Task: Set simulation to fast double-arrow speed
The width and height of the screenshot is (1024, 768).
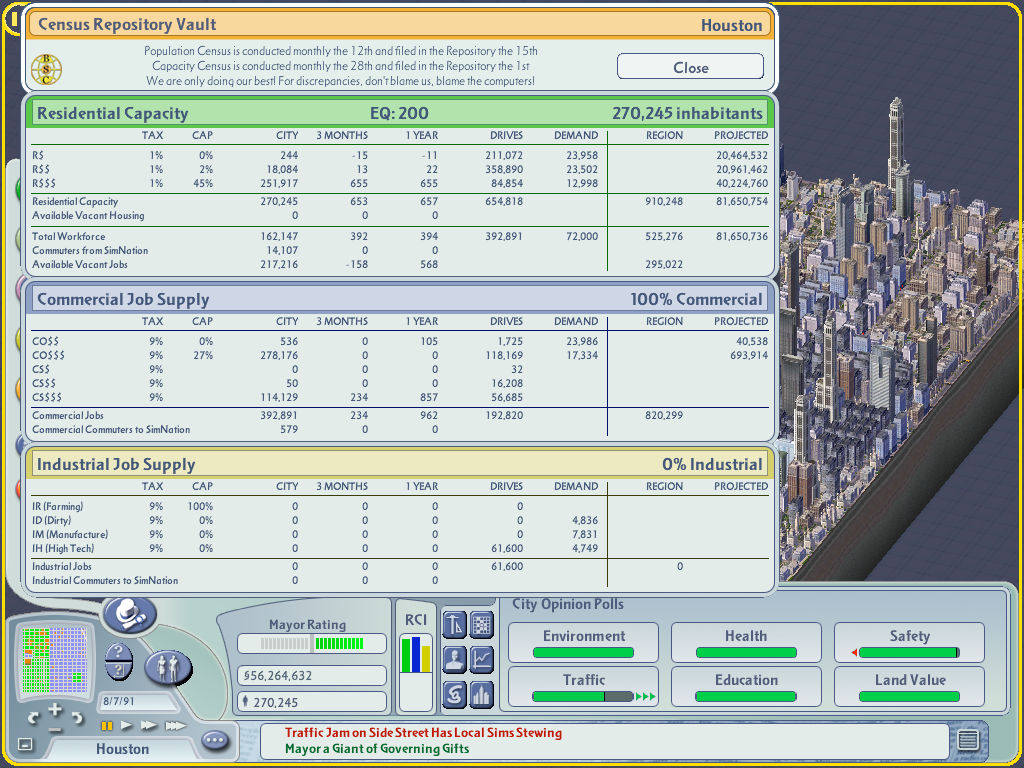Action: point(149,726)
